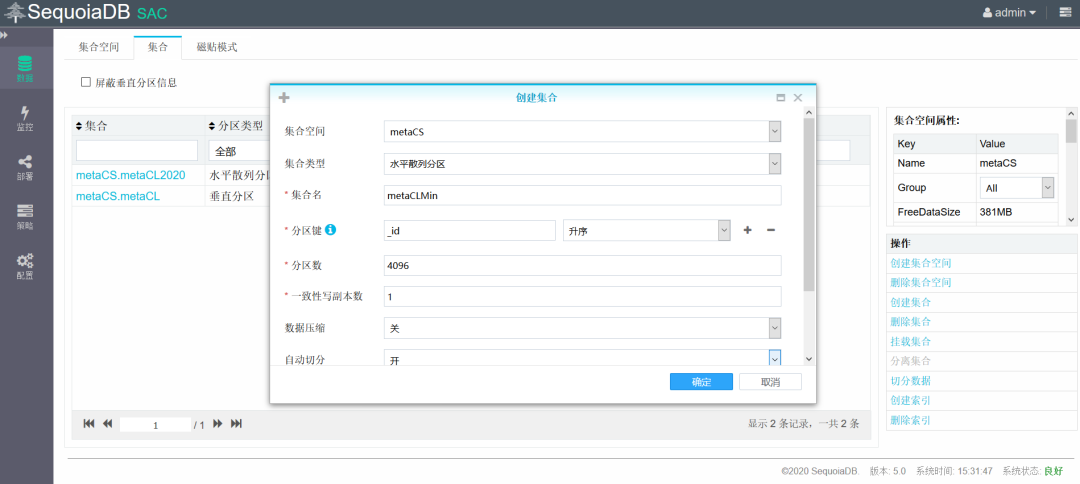The width and height of the screenshot is (1080, 484).
Task: Open the 数据 (Data) sidebar section
Action: [25, 70]
